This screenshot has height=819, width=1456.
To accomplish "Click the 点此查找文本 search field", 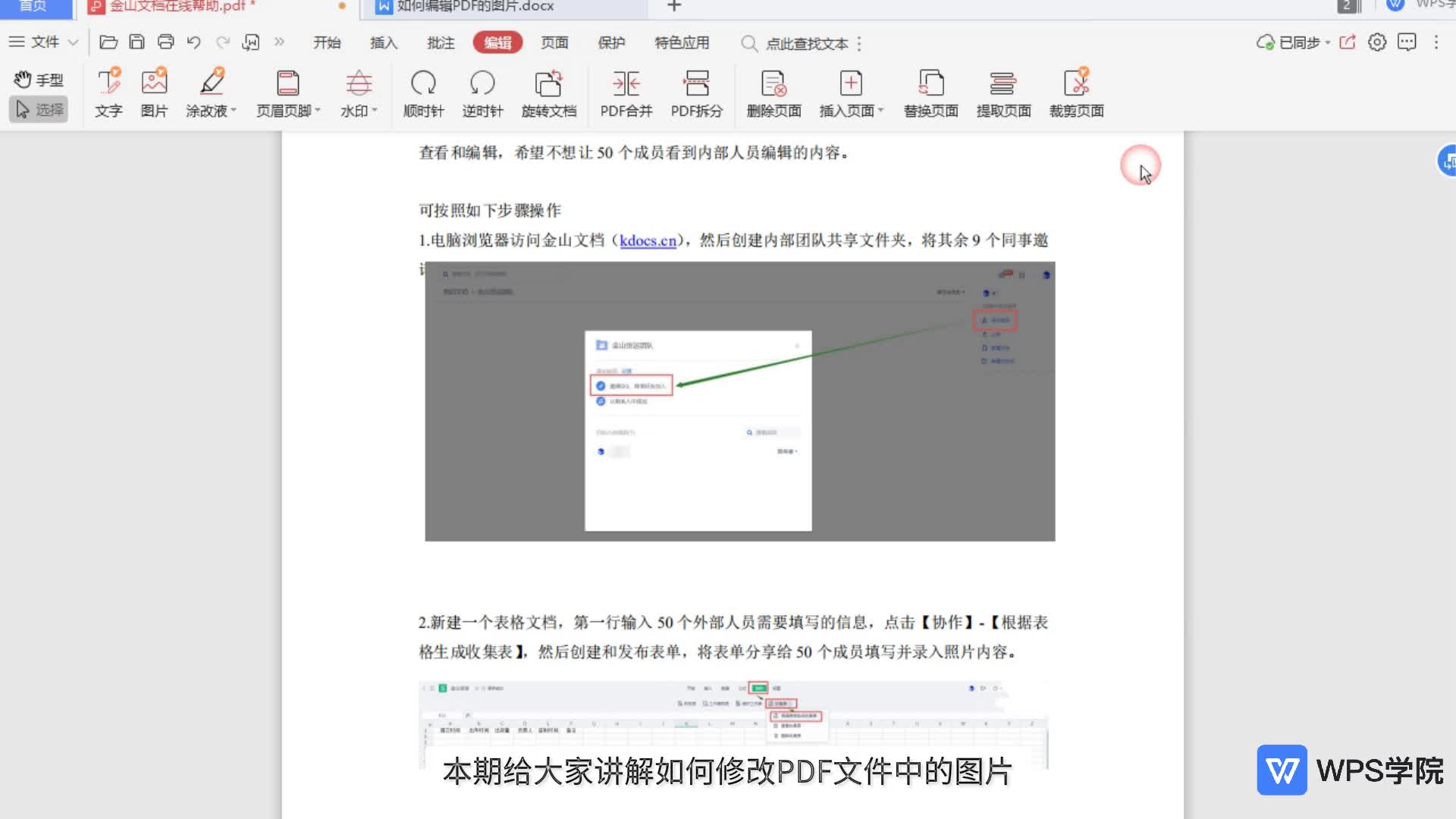I will [x=805, y=43].
